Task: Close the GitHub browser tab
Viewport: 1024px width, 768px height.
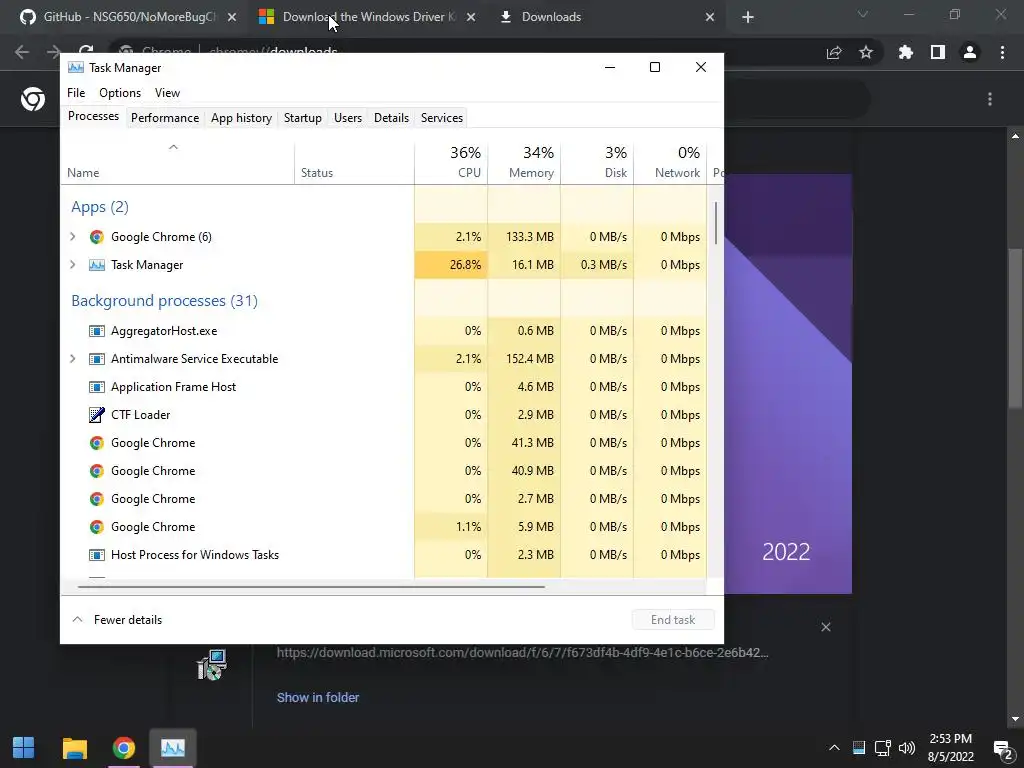Action: [232, 17]
